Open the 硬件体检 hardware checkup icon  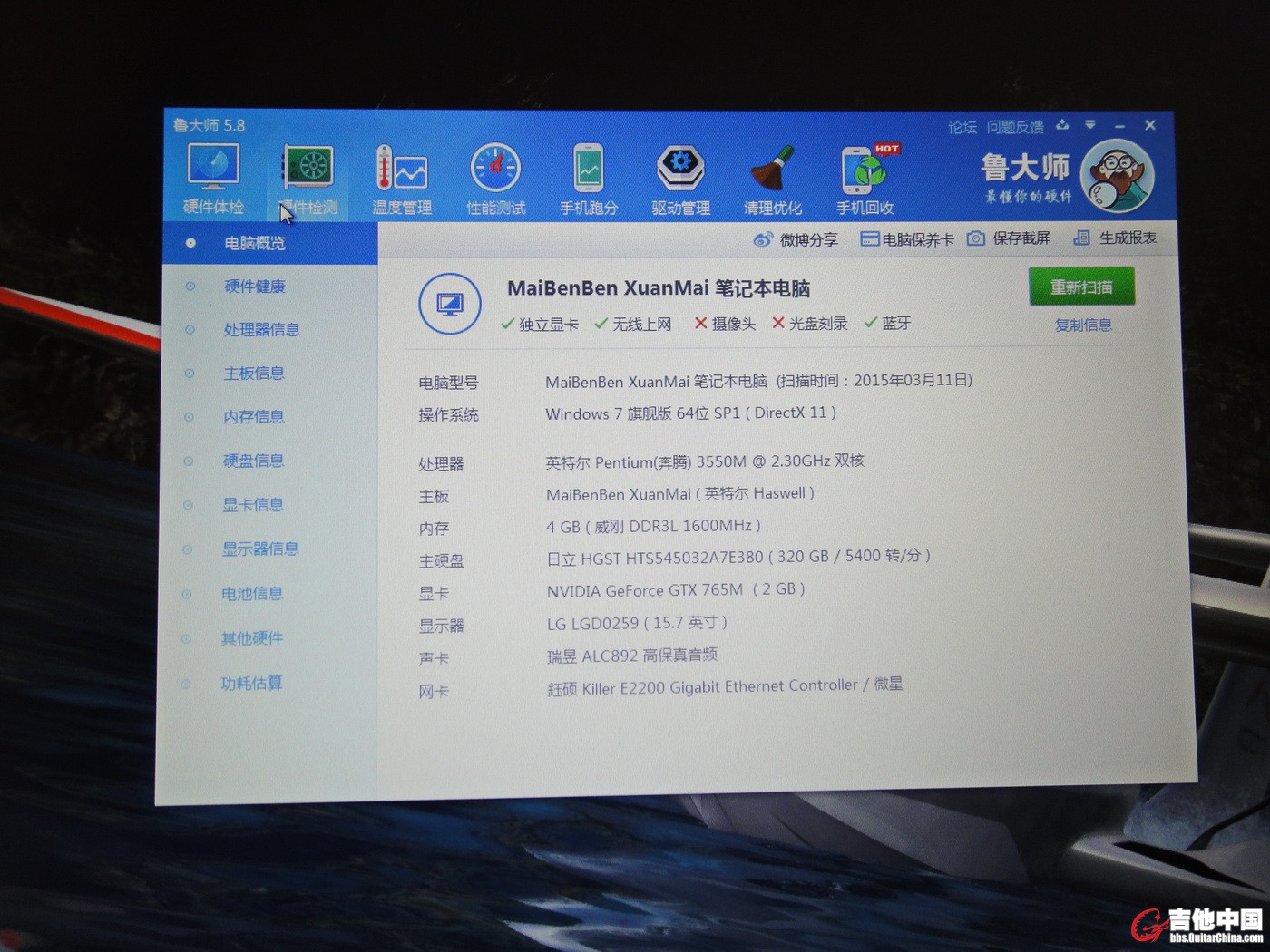214,180
